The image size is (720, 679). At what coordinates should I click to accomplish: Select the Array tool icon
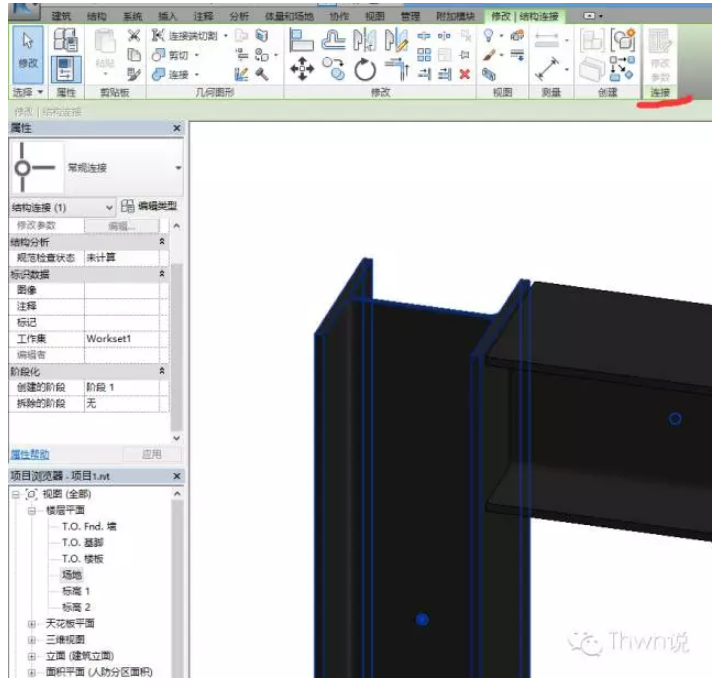(424, 55)
